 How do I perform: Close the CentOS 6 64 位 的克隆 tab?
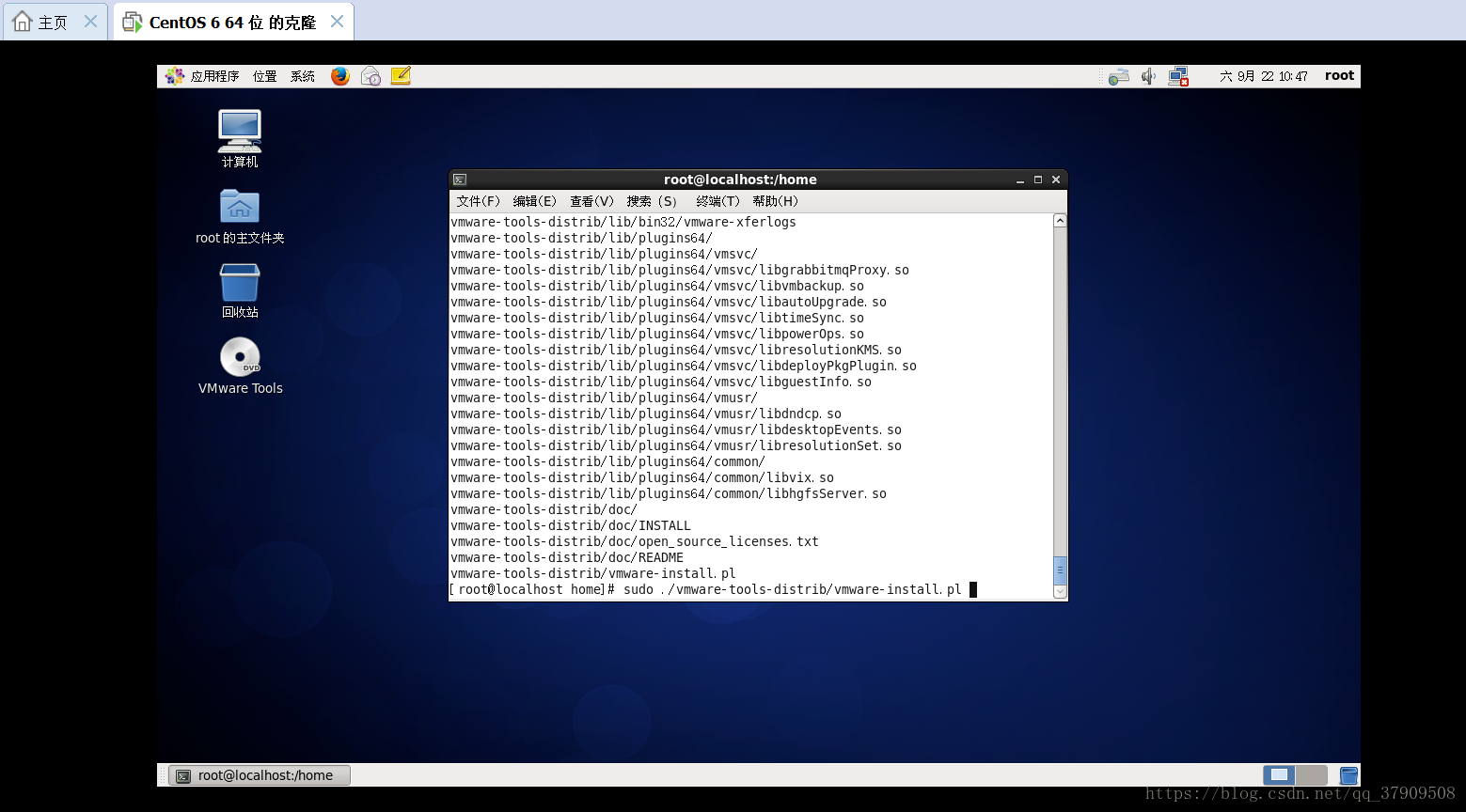(337, 21)
